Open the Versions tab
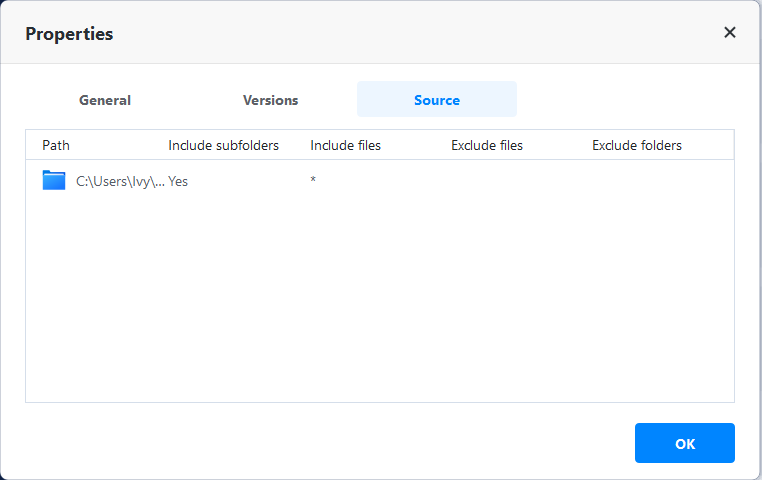Image resolution: width=762 pixels, height=480 pixels. [x=270, y=100]
